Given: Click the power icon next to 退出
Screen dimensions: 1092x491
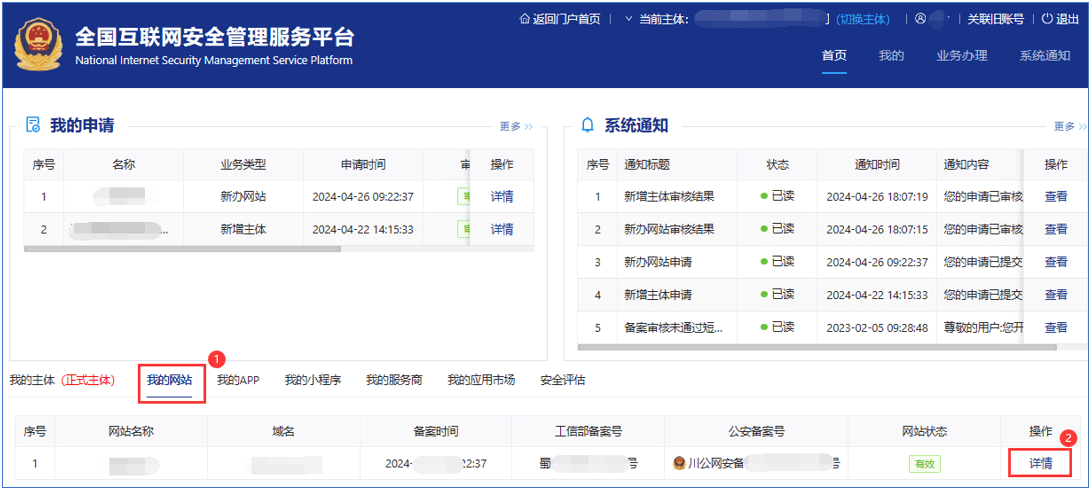Looking at the screenshot, I should coord(1047,19).
